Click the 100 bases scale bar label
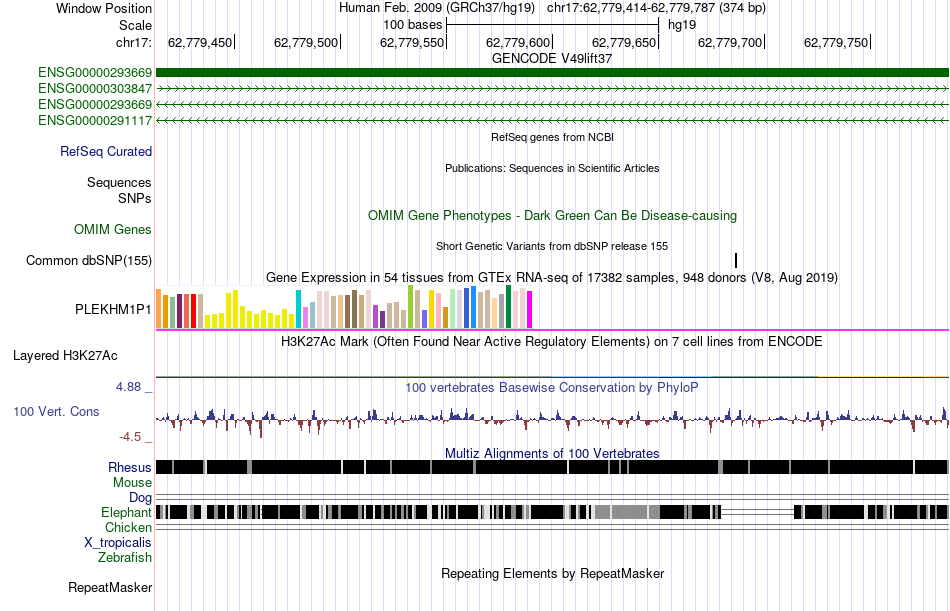950x611 pixels. click(x=413, y=25)
